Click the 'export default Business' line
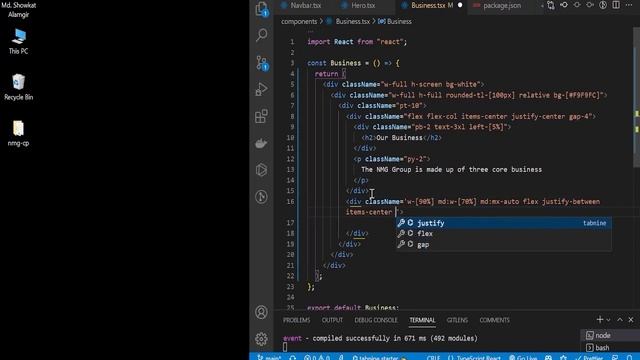Image resolution: width=640 pixels, height=360 pixels. [353, 307]
